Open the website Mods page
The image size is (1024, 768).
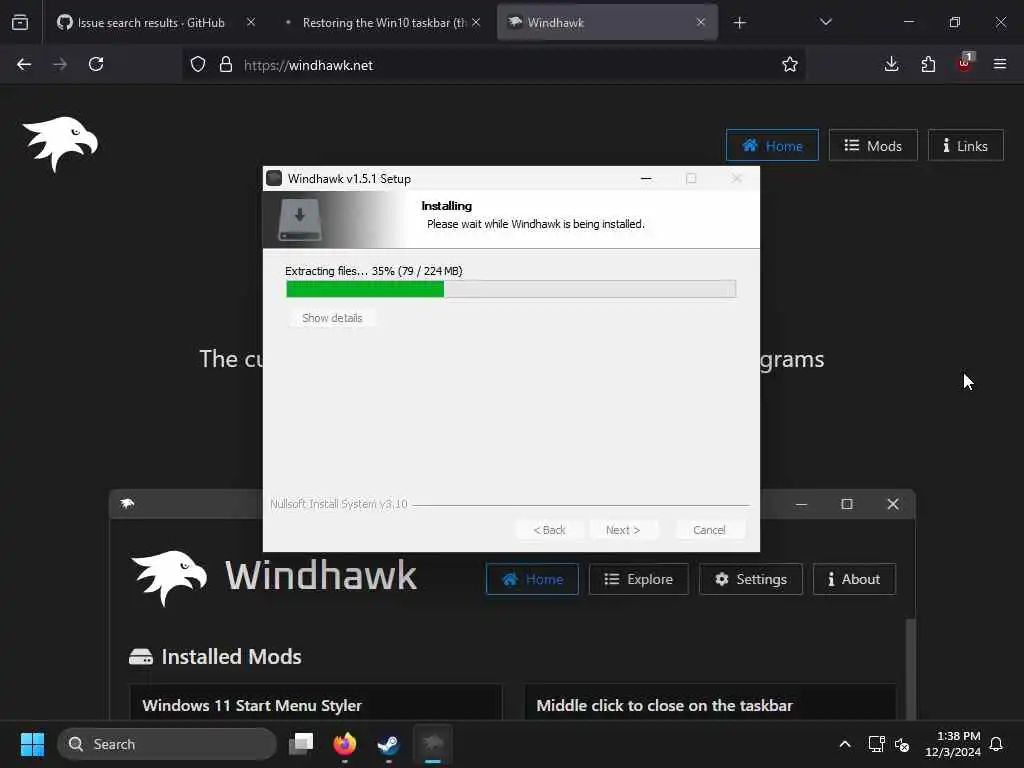[x=873, y=146]
